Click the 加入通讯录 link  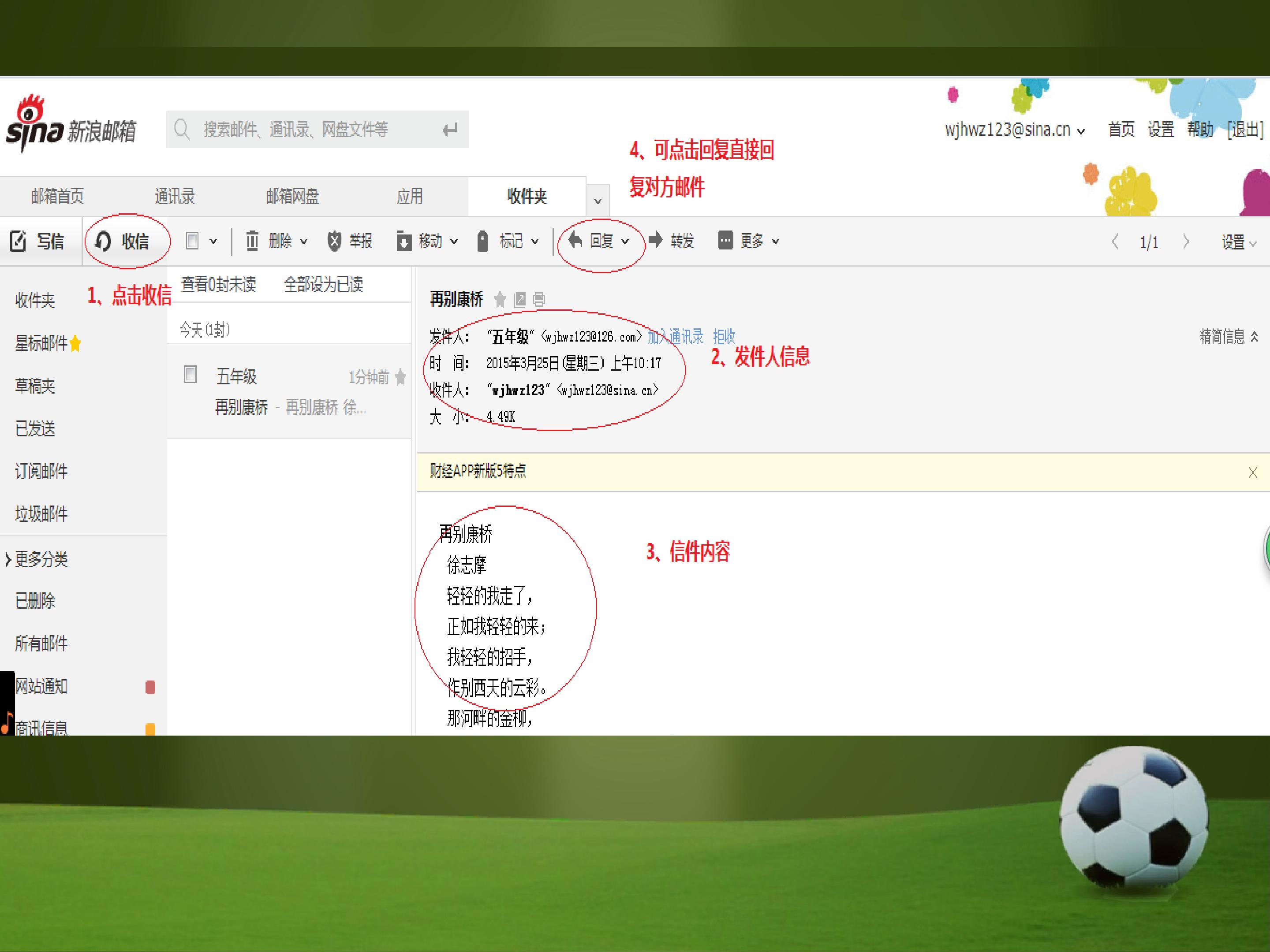point(675,337)
